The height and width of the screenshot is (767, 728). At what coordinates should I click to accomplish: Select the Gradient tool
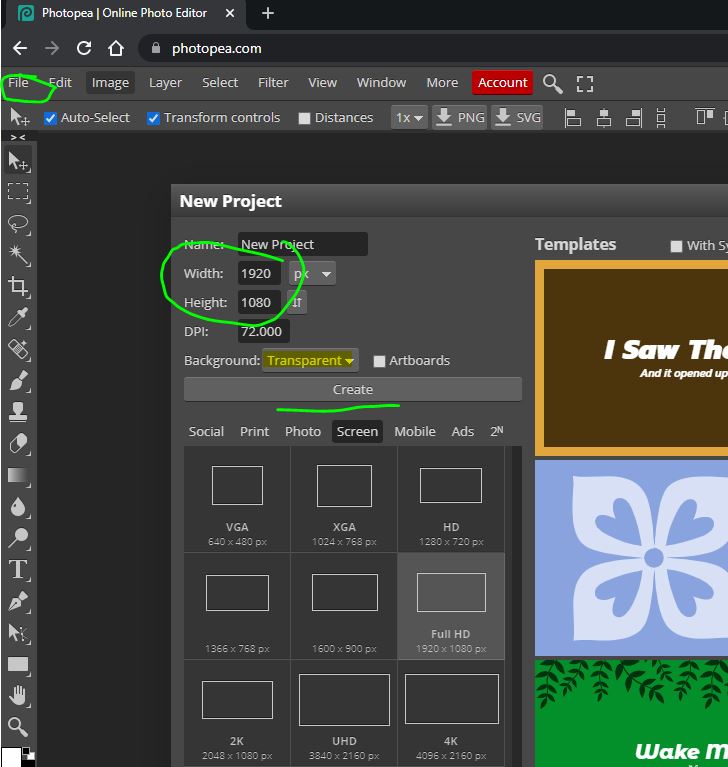tap(18, 475)
